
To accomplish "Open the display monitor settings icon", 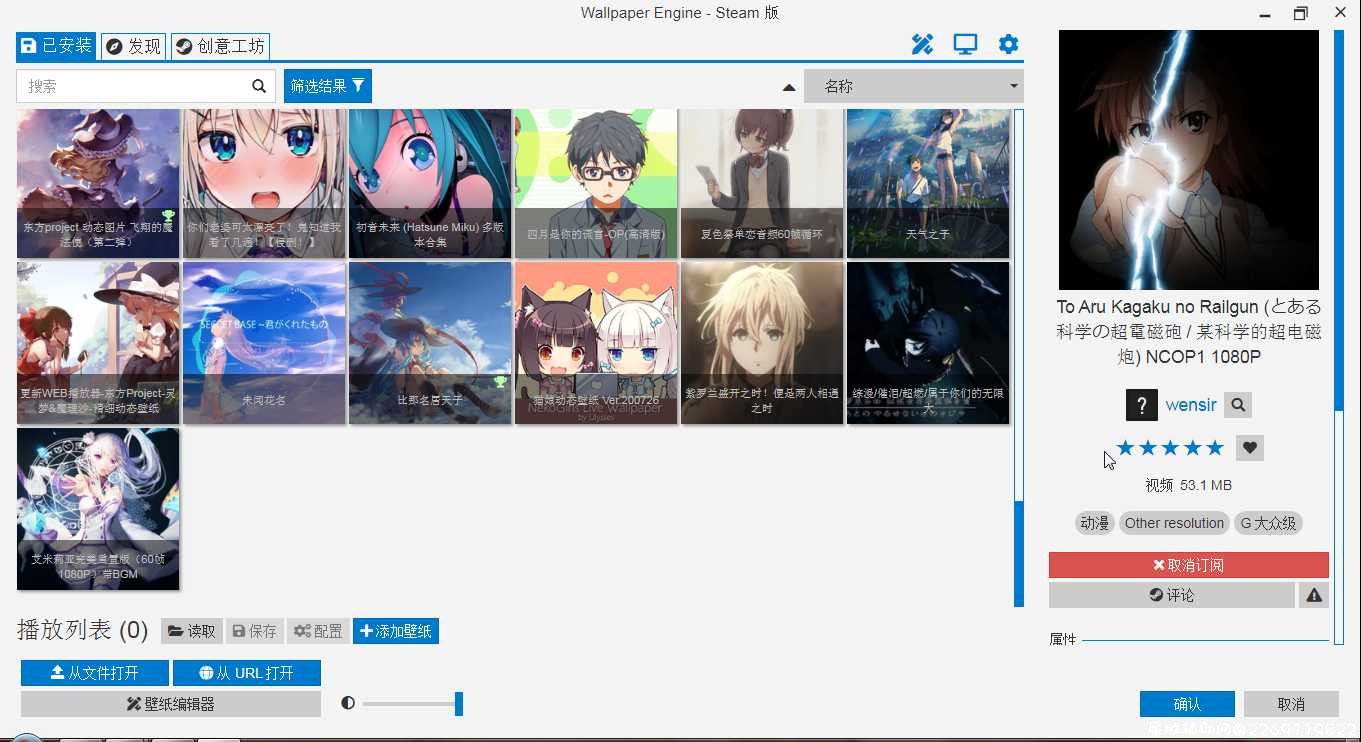I will (x=965, y=44).
